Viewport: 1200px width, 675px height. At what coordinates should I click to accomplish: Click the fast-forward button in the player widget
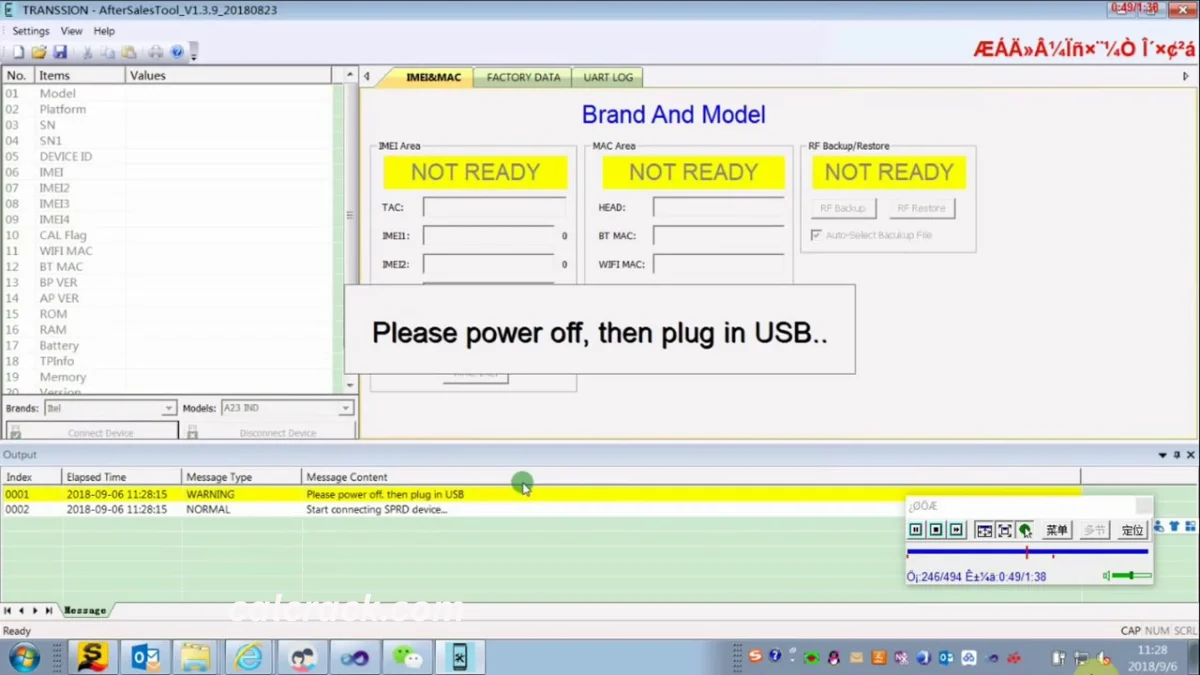[956, 530]
